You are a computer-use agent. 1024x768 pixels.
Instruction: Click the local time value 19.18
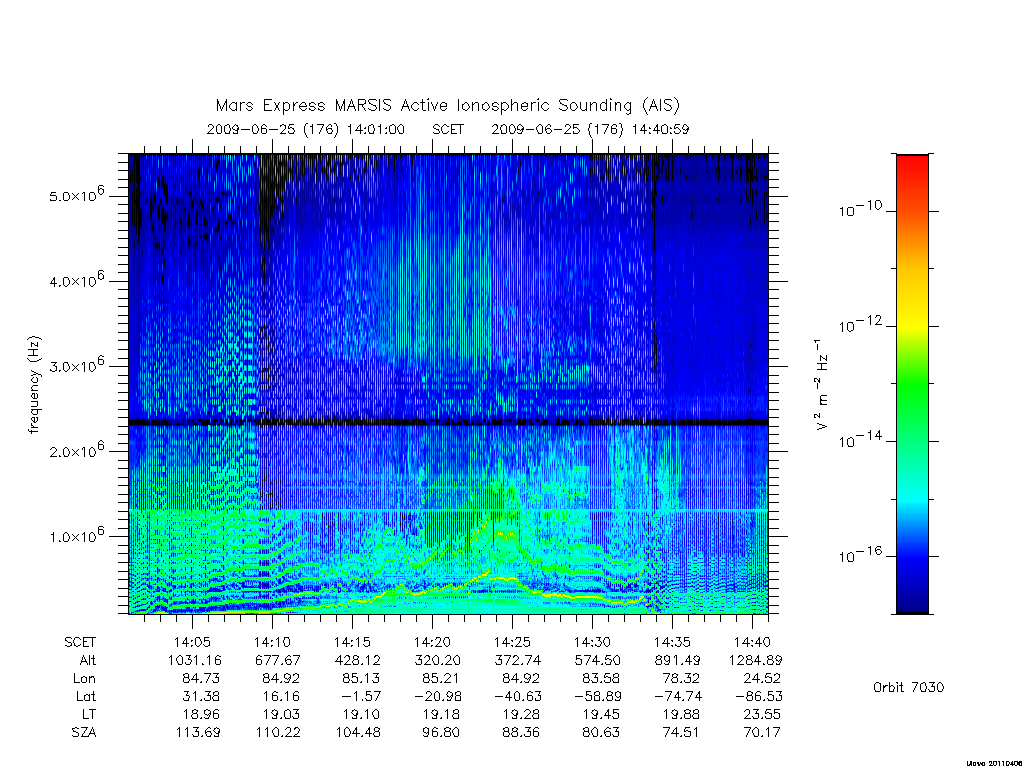(x=441, y=714)
